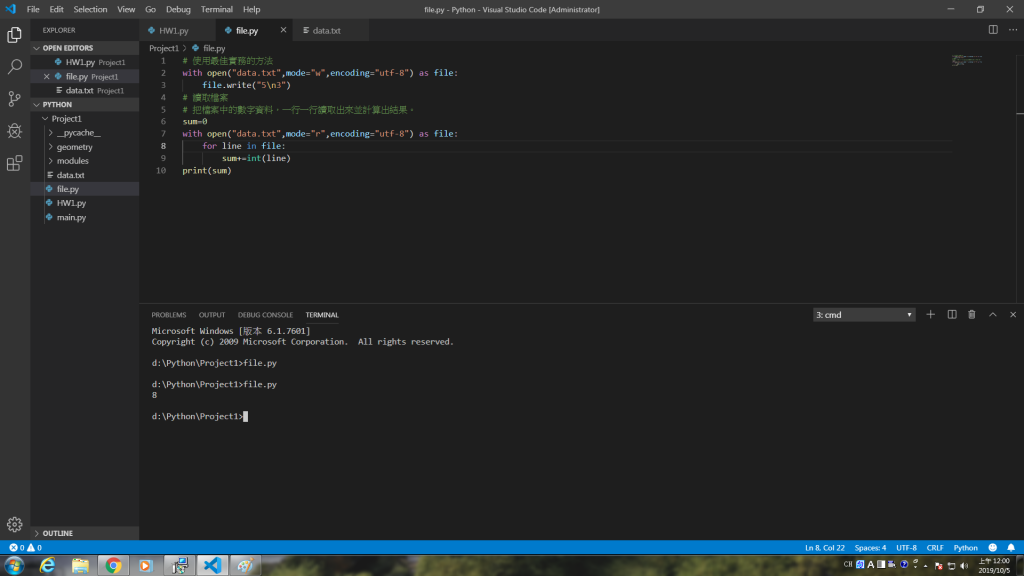The image size is (1024, 576).
Task: Open File Explorer from taskbar
Action: pyautogui.click(x=80, y=566)
